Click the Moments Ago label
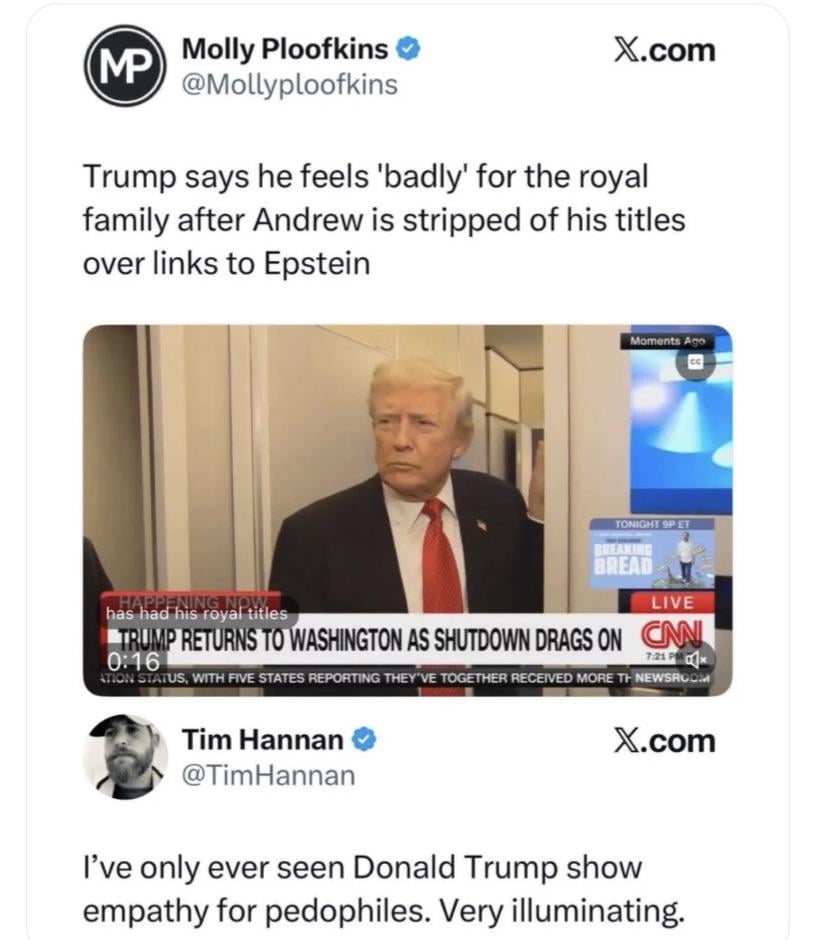821x940 pixels. click(667, 341)
